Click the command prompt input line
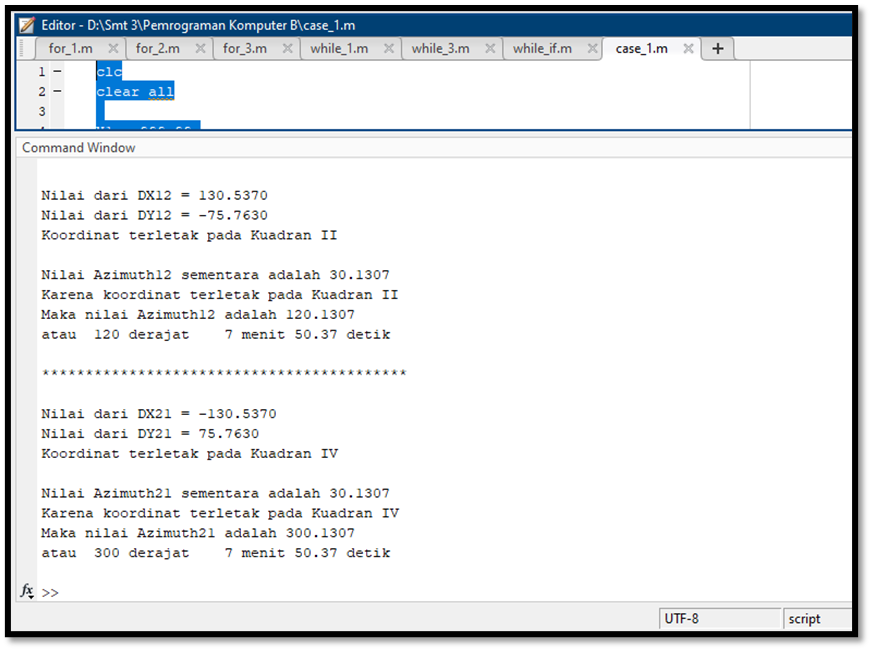This screenshot has width=871, height=650. pyautogui.click(x=444, y=592)
